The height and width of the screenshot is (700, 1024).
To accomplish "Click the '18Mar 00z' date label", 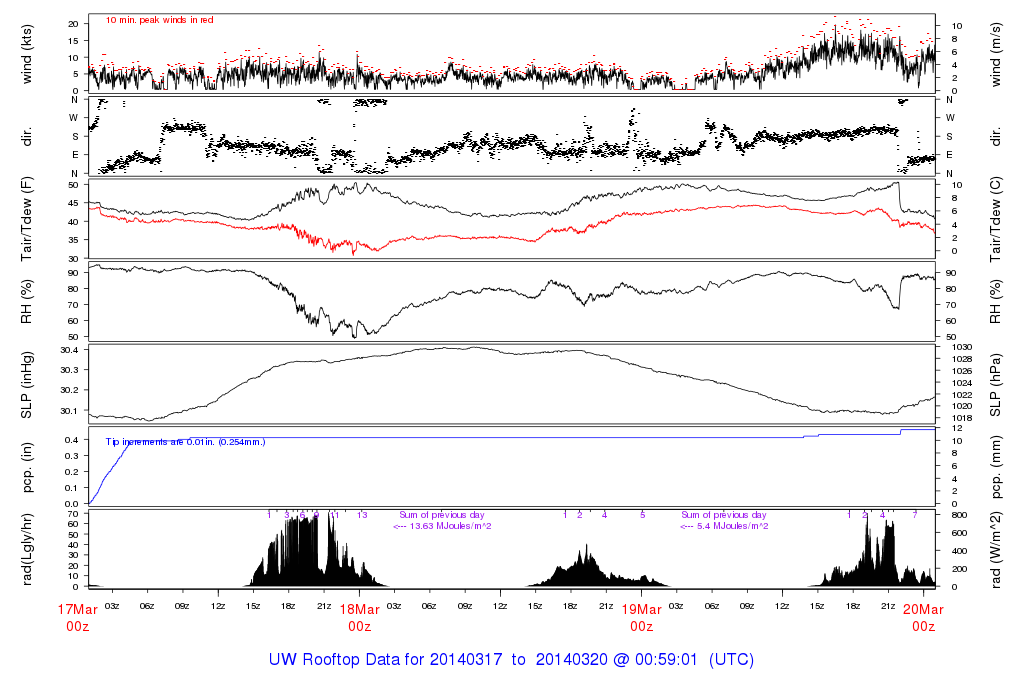I will coord(360,618).
